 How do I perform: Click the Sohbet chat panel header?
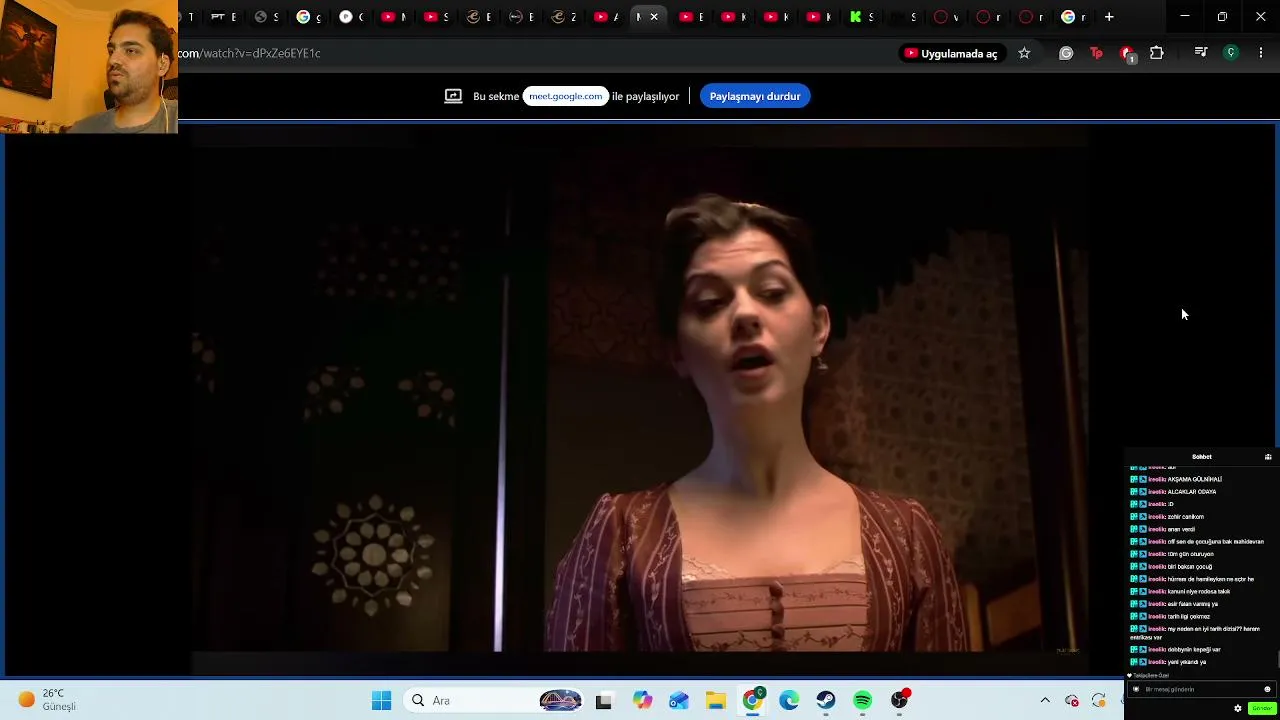tap(1201, 457)
